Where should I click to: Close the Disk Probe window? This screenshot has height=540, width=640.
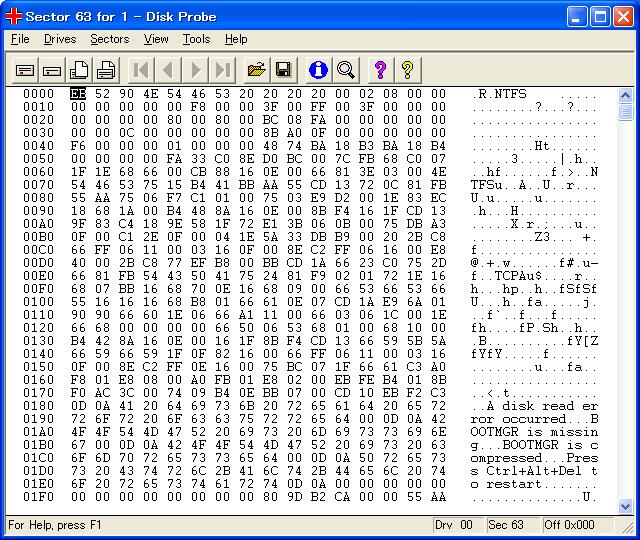624,17
